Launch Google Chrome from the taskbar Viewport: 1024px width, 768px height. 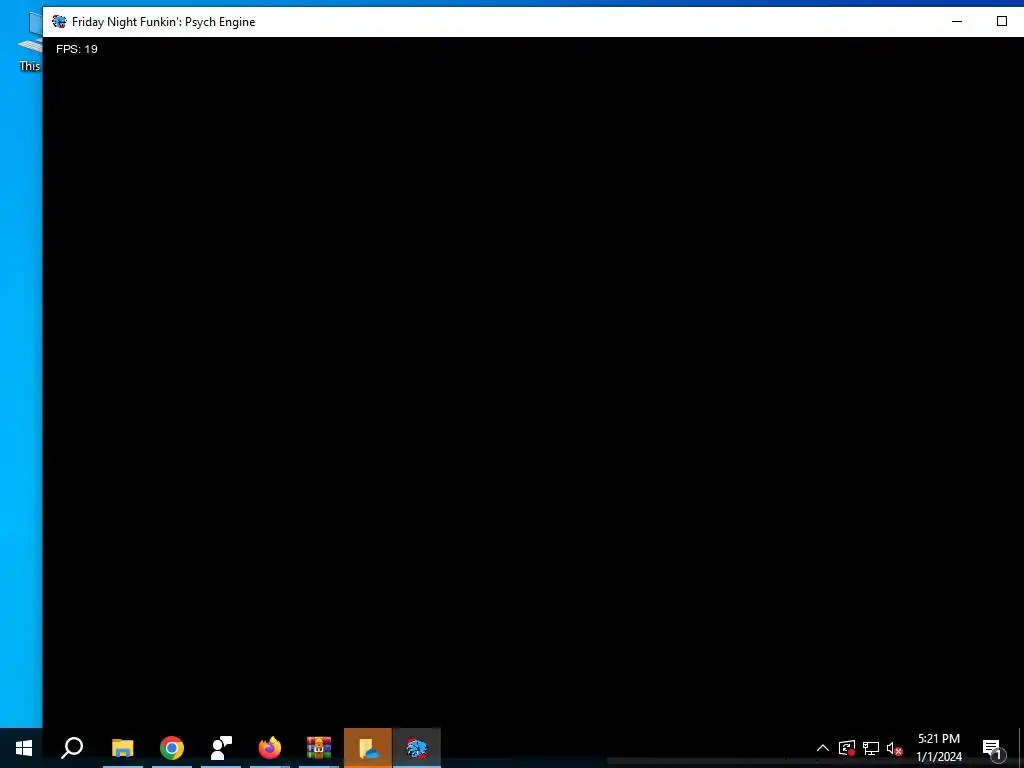(172, 748)
